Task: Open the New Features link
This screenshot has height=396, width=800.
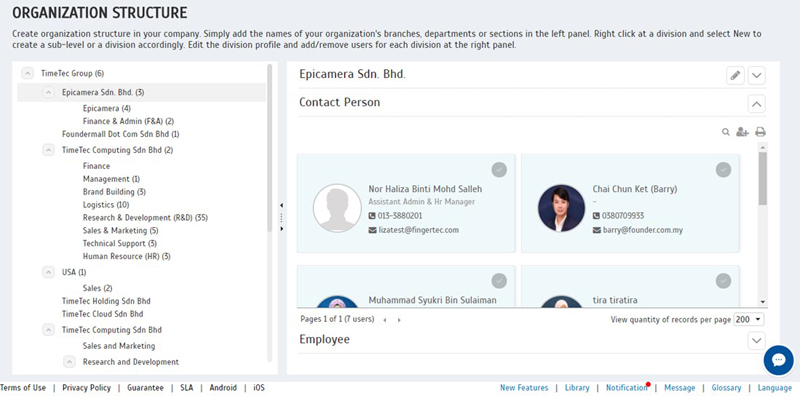Action: point(524,388)
